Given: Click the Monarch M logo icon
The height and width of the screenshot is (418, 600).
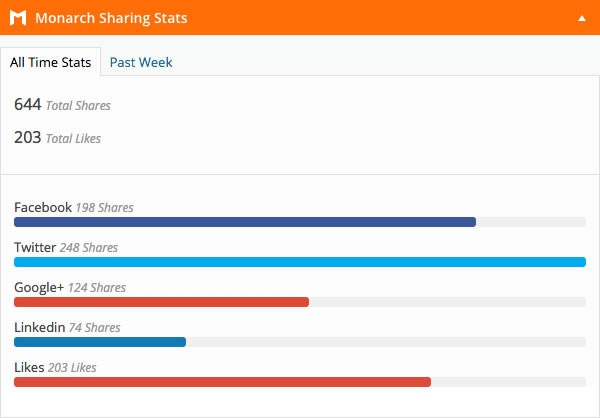Looking at the screenshot, I should point(18,18).
